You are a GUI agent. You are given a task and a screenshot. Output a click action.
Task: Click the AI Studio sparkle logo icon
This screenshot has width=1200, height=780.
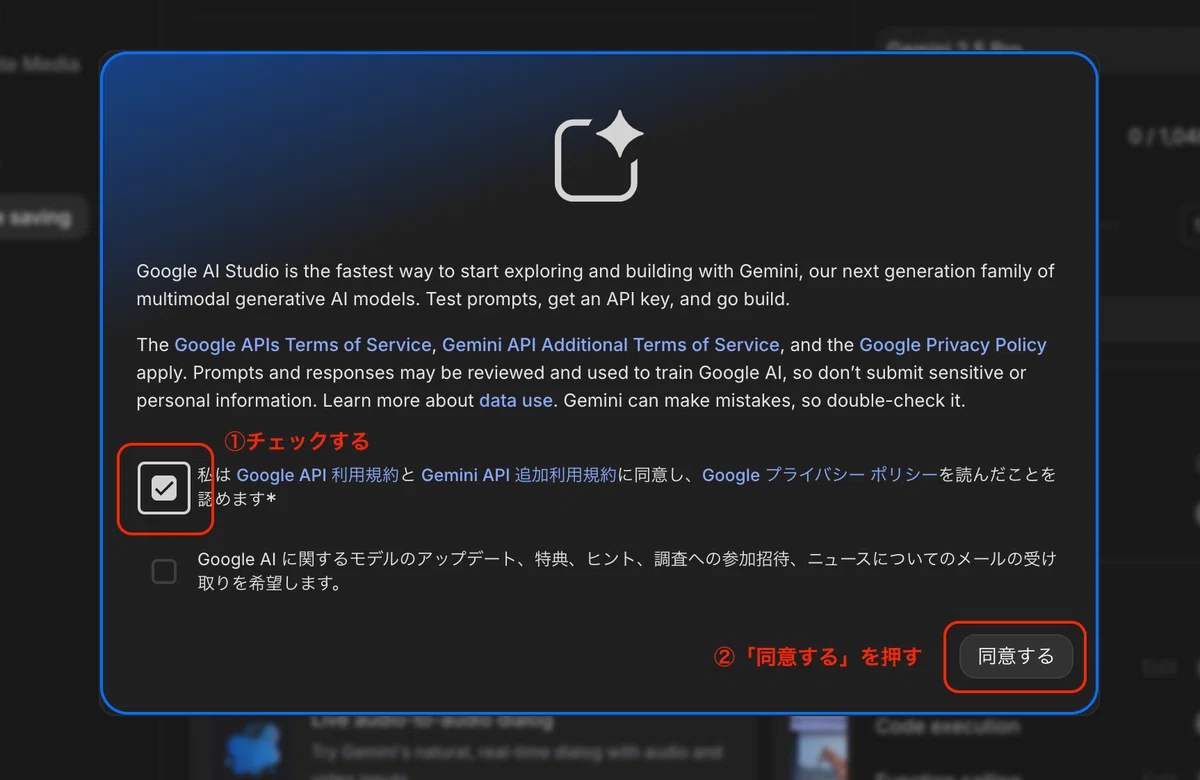(598, 156)
